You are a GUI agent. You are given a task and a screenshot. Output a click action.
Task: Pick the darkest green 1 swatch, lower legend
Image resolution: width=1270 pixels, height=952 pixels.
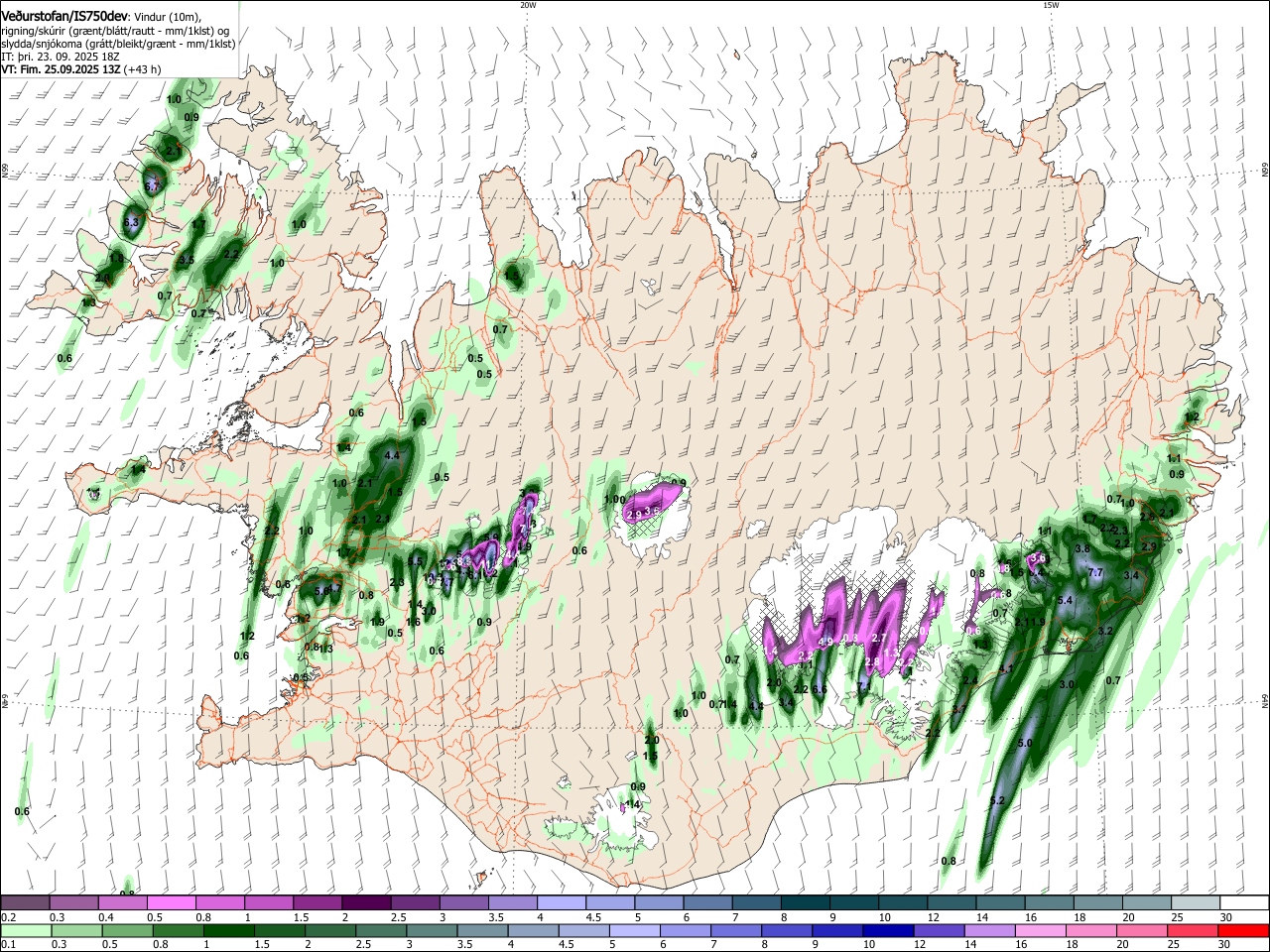pyautogui.click(x=229, y=930)
